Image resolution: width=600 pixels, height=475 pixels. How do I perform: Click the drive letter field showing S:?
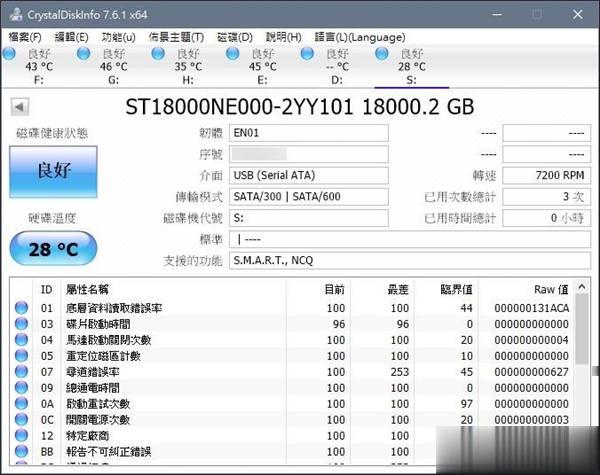click(308, 218)
